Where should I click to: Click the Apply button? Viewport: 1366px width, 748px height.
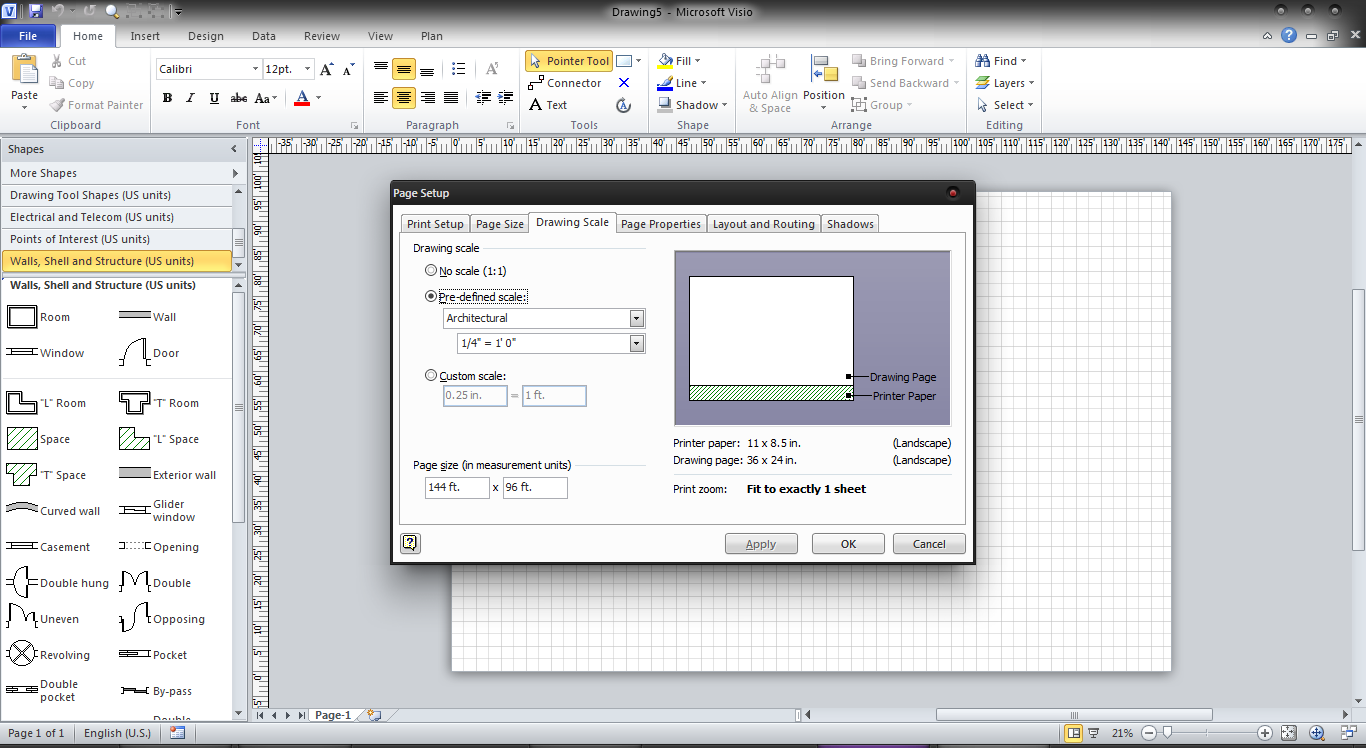tap(761, 544)
